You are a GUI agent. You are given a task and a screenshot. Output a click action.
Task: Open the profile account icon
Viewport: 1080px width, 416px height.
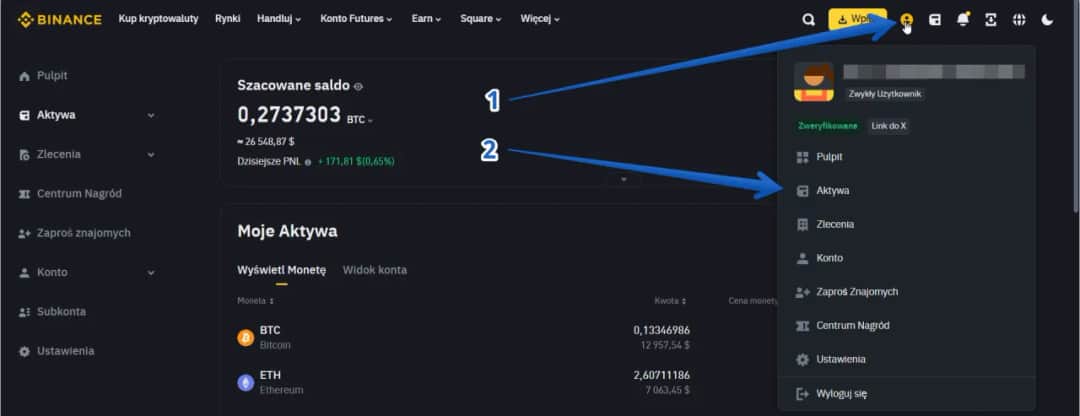pyautogui.click(x=906, y=20)
